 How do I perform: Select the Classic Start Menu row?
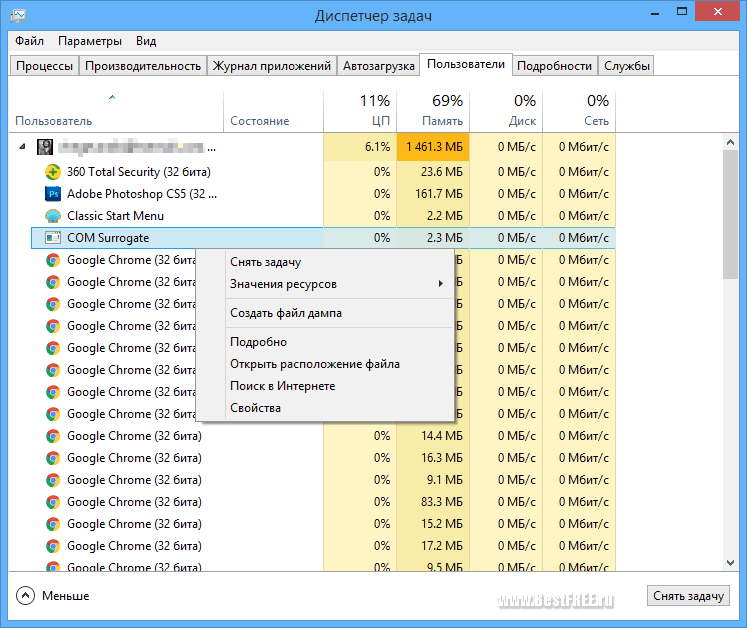coord(323,216)
